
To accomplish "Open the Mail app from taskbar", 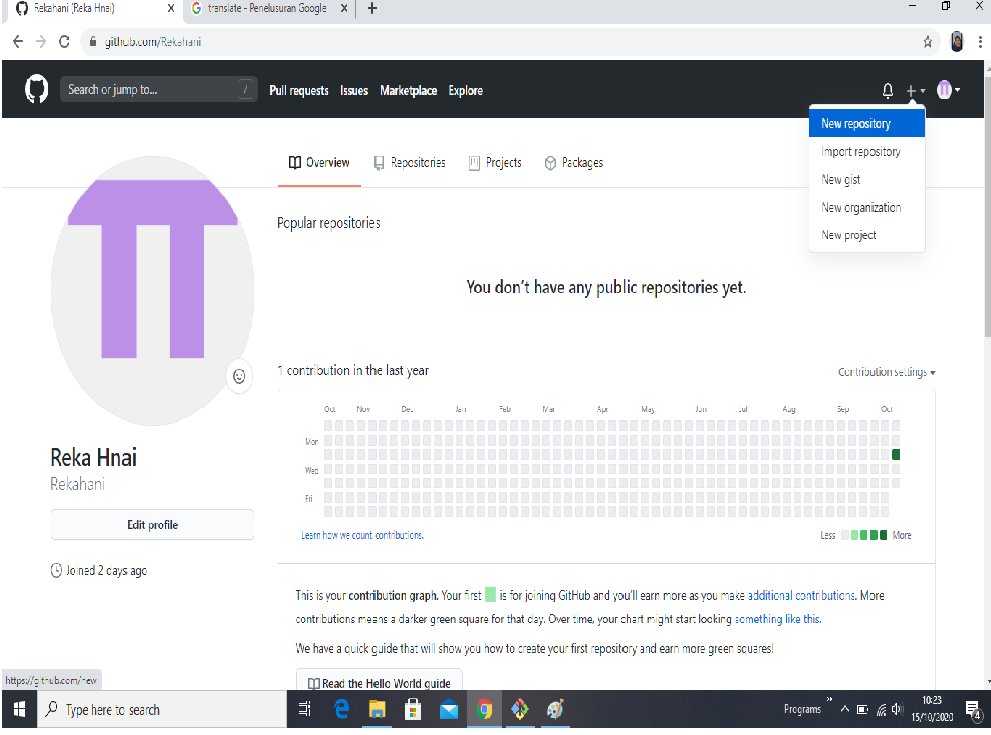I will [x=449, y=710].
